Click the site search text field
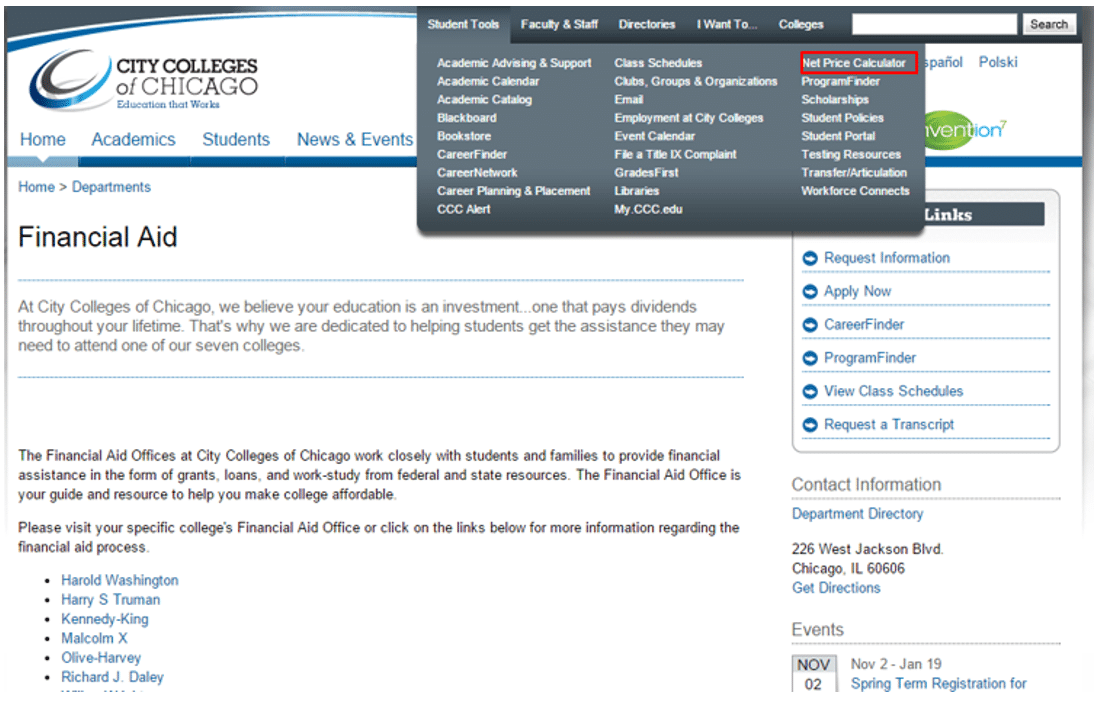The image size is (1101, 705). [x=935, y=25]
